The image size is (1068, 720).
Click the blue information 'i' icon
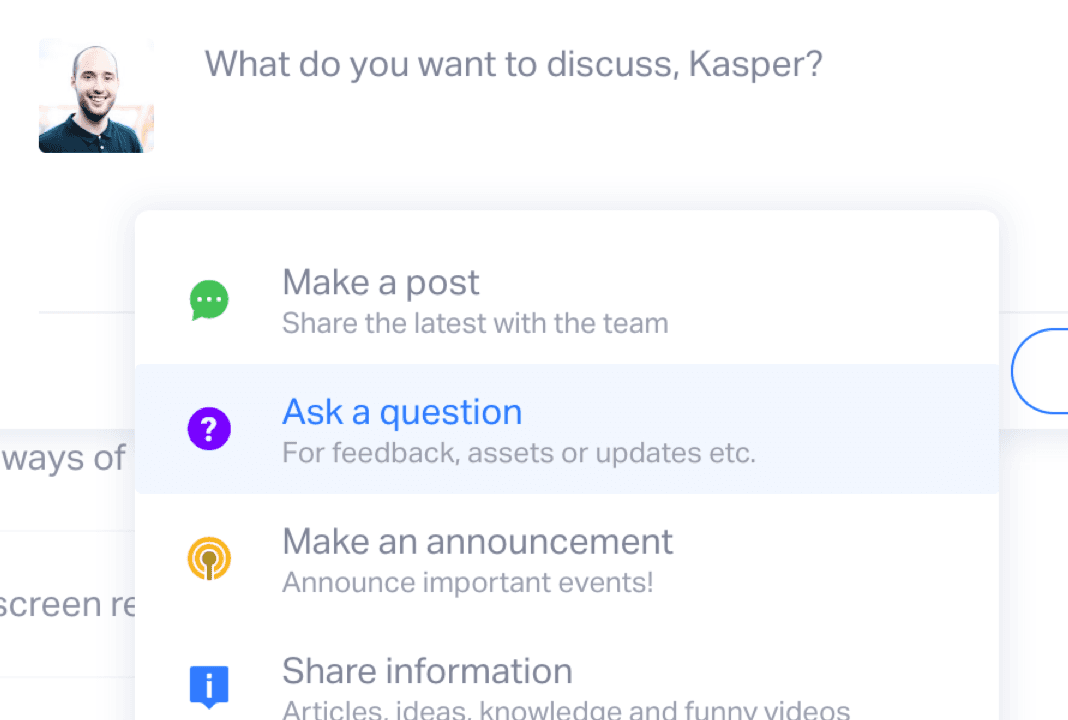pyautogui.click(x=209, y=687)
